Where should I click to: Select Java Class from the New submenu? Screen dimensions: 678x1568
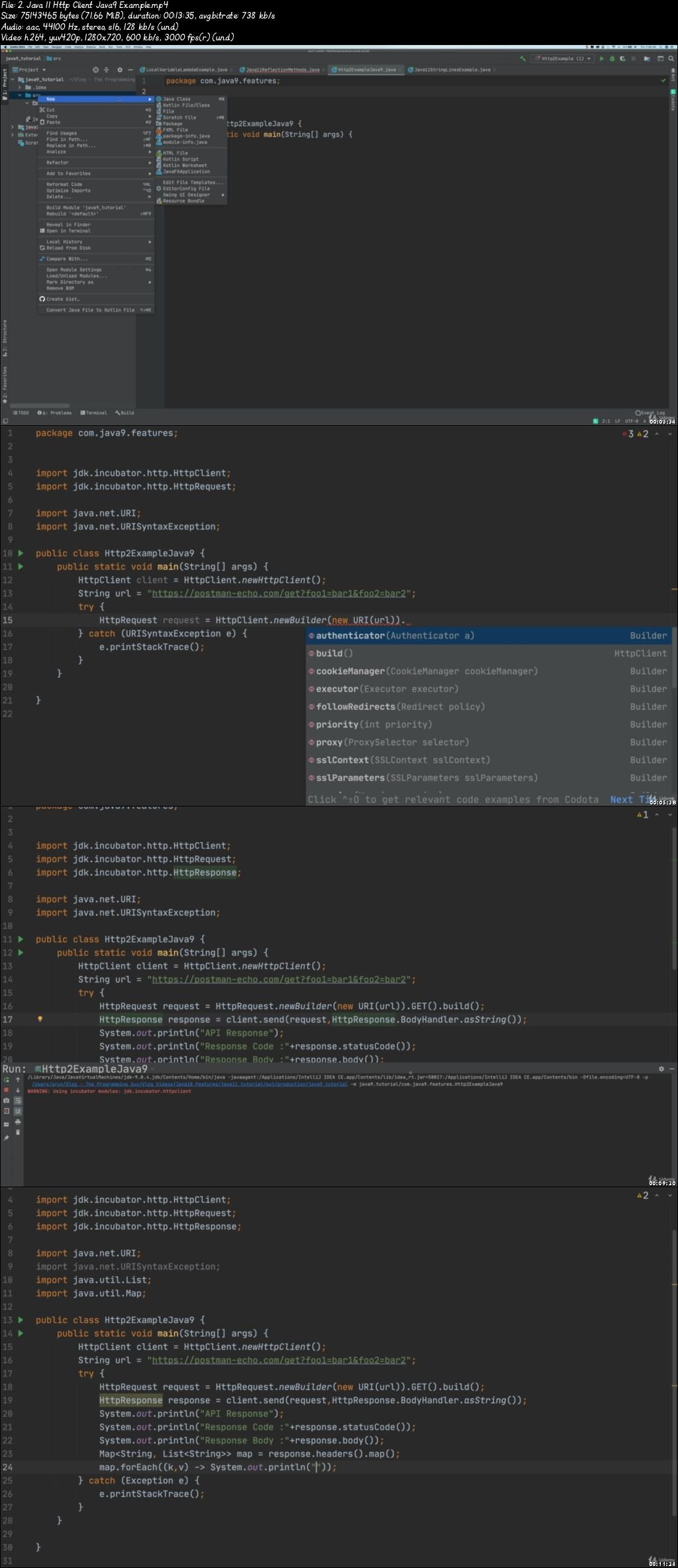pyautogui.click(x=177, y=99)
